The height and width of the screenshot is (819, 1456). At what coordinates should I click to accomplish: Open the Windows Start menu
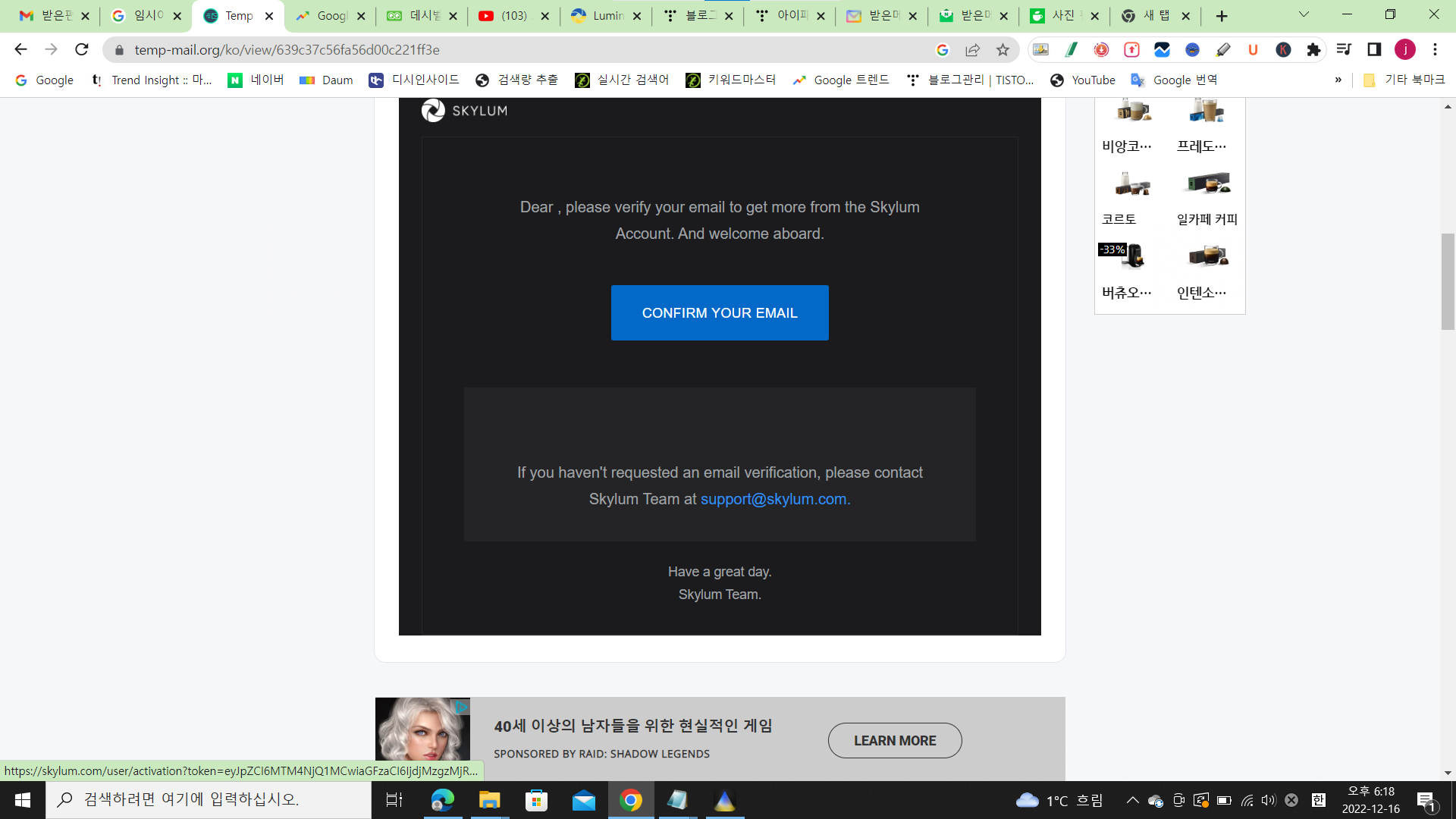coord(23,800)
